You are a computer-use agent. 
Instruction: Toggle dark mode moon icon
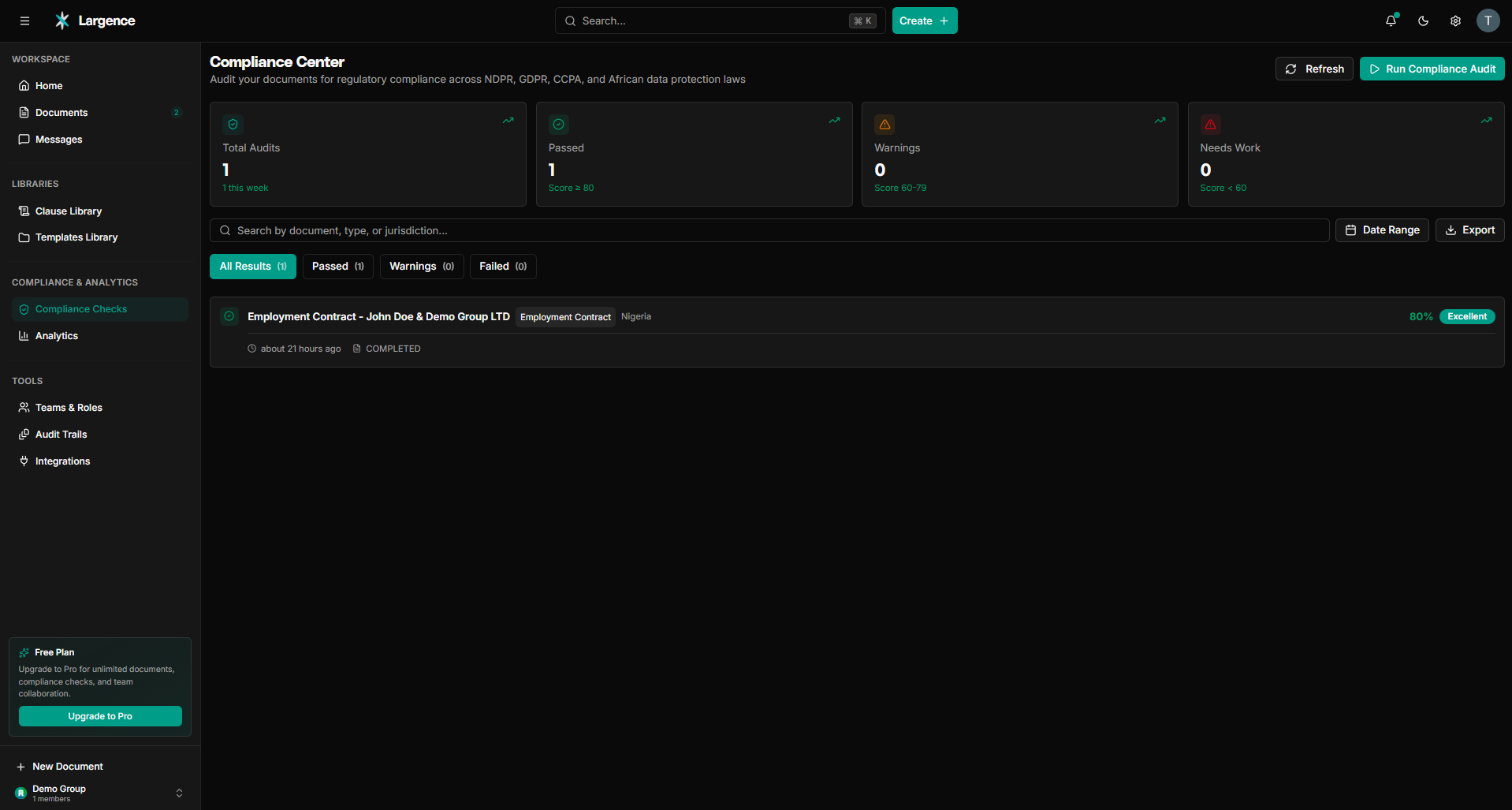point(1424,21)
